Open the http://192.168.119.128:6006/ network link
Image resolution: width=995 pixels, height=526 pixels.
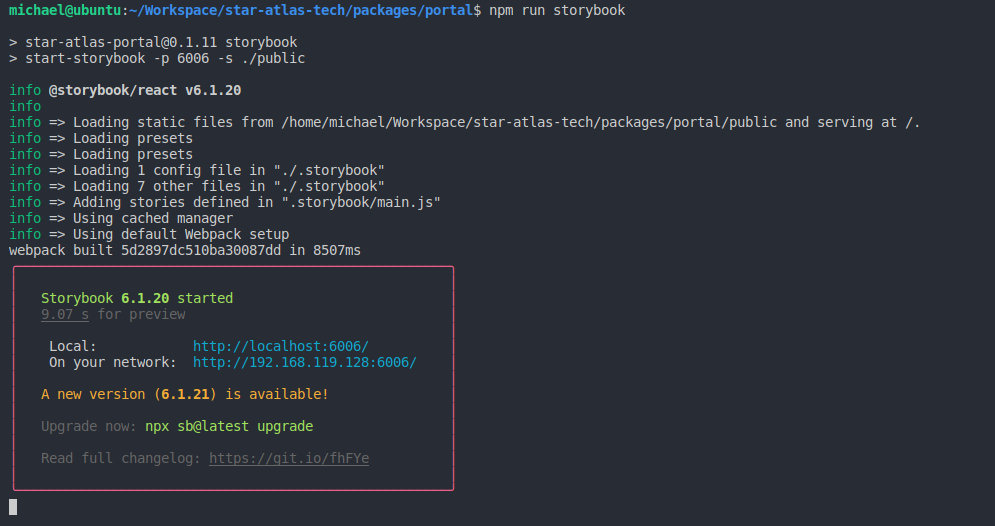(305, 362)
